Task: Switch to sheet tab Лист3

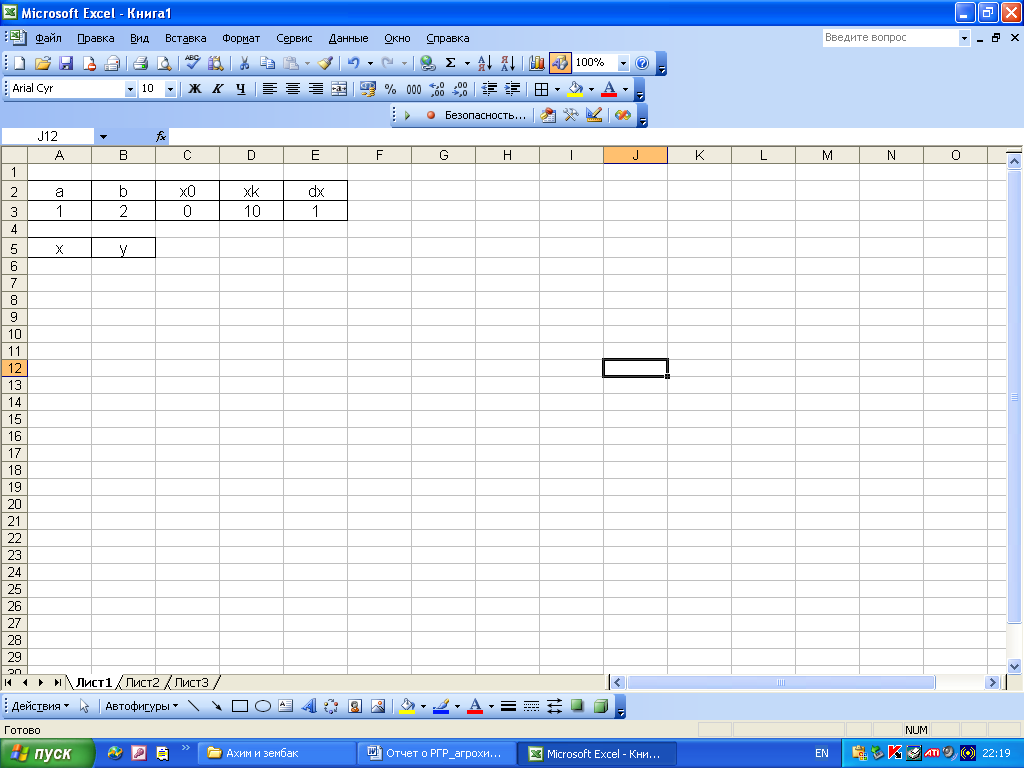Action: click(191, 682)
